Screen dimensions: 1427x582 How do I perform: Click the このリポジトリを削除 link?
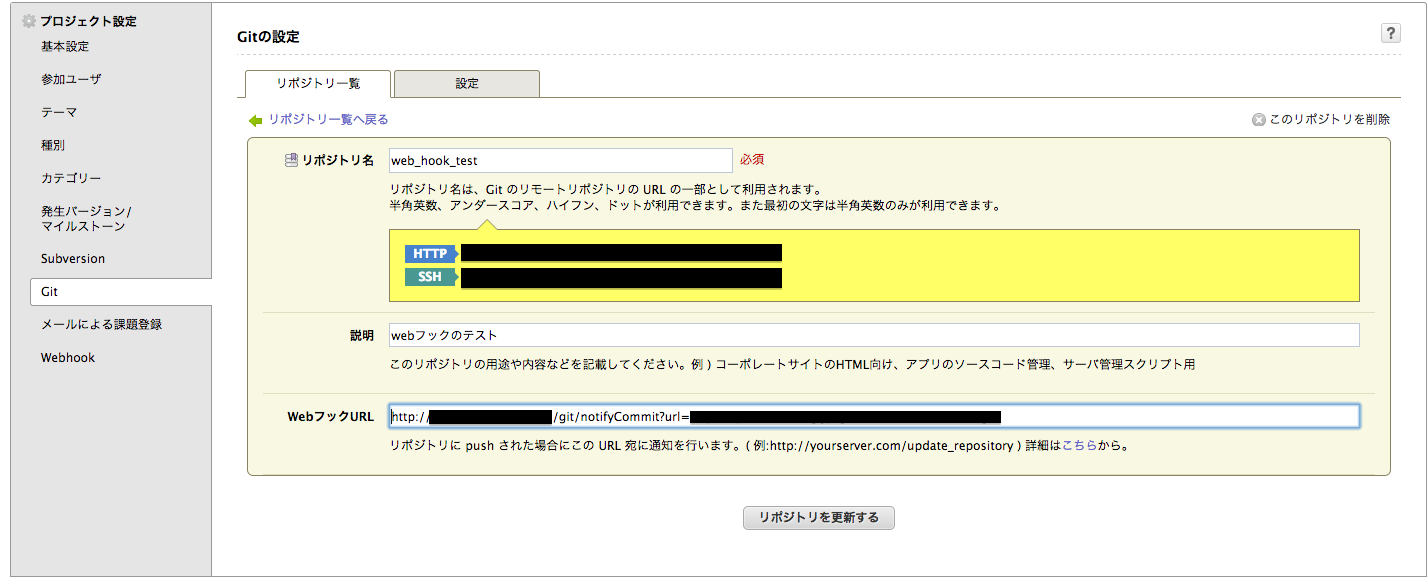(x=1328, y=118)
